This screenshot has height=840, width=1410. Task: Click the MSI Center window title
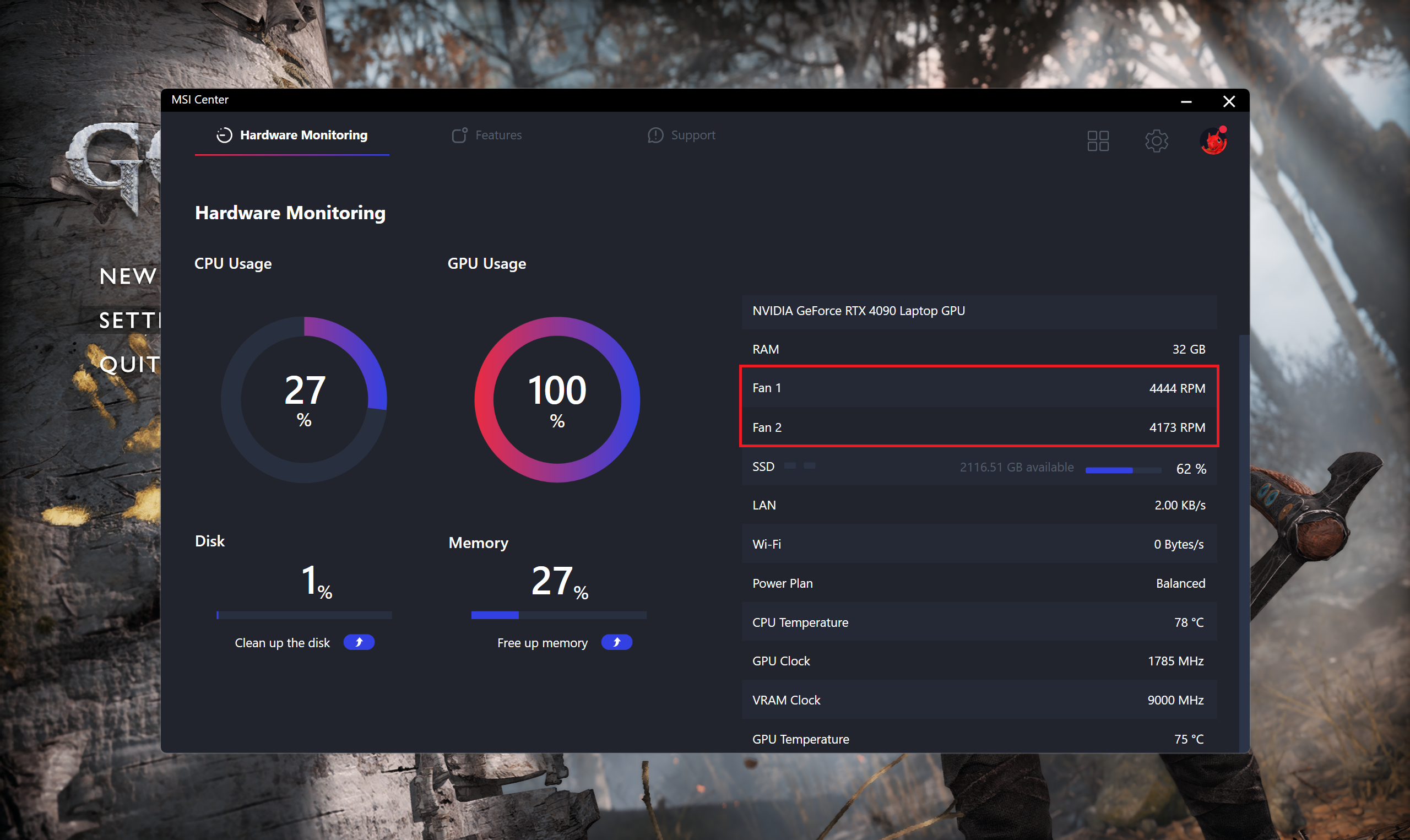click(200, 100)
